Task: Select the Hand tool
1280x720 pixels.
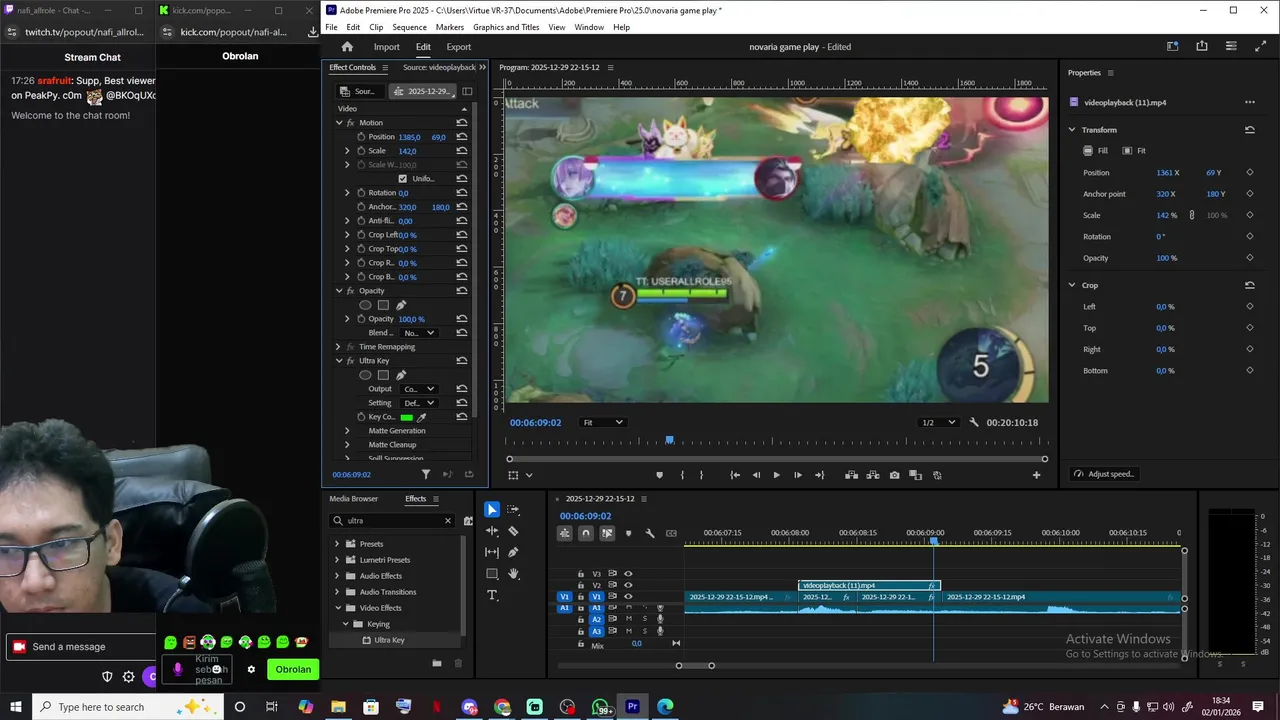Action: point(513,574)
